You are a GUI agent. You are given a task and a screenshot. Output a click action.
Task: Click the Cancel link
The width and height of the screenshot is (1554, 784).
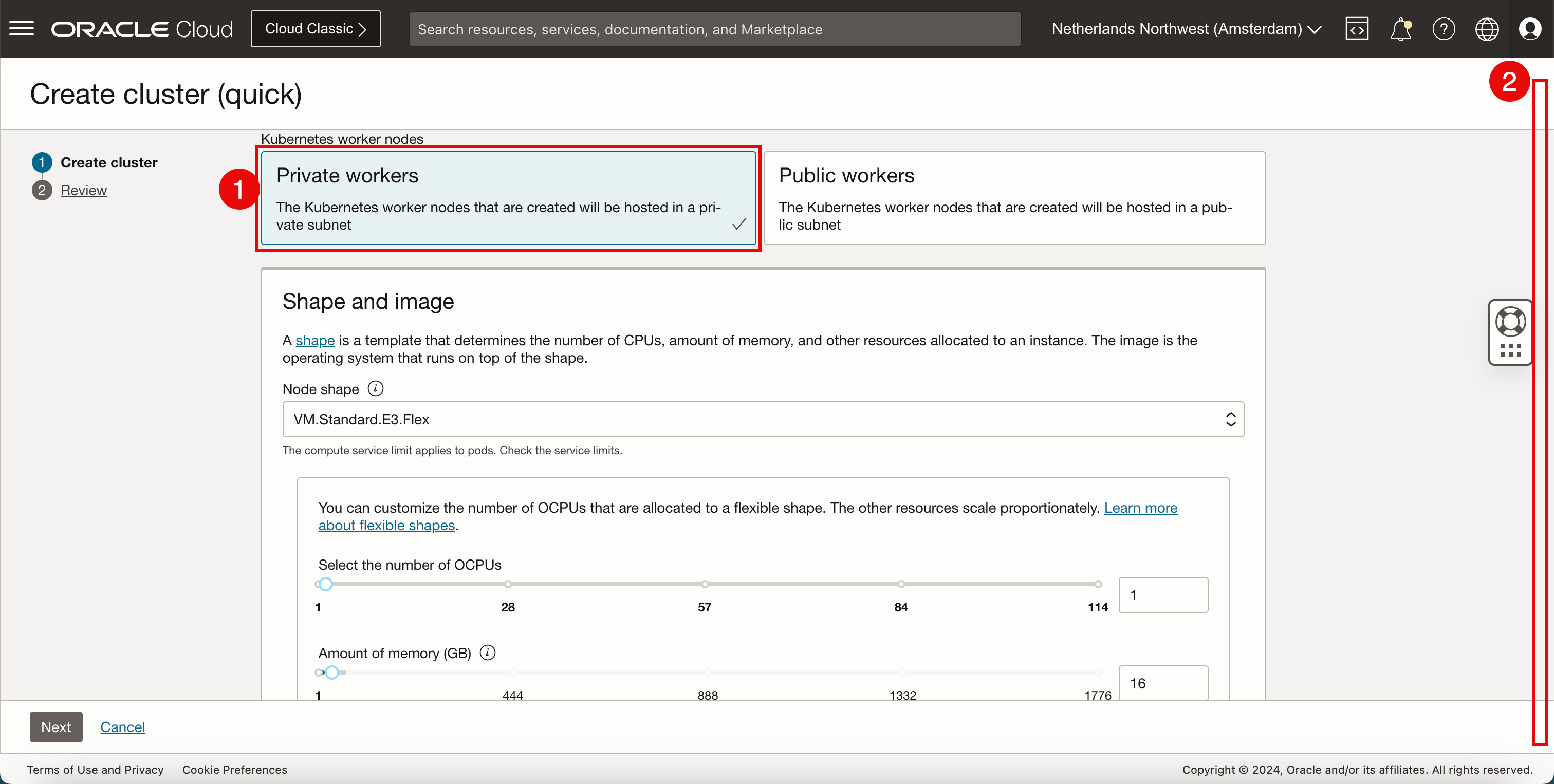click(122, 726)
